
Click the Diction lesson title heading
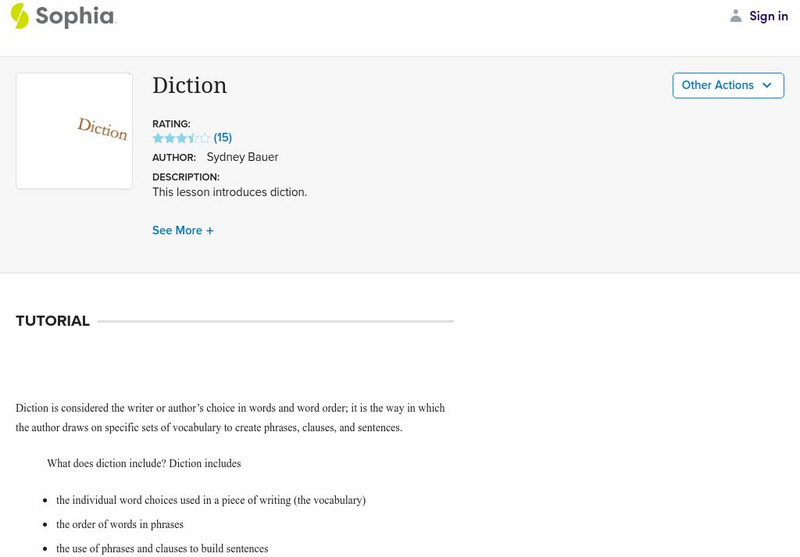pos(190,86)
